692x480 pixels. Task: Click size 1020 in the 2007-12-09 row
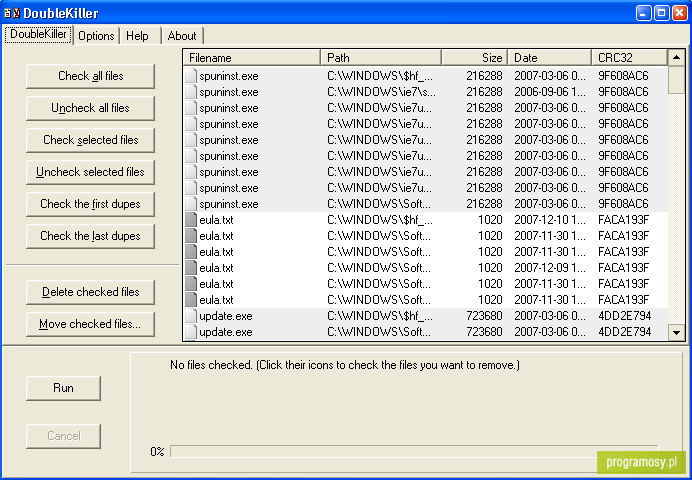[x=490, y=268]
